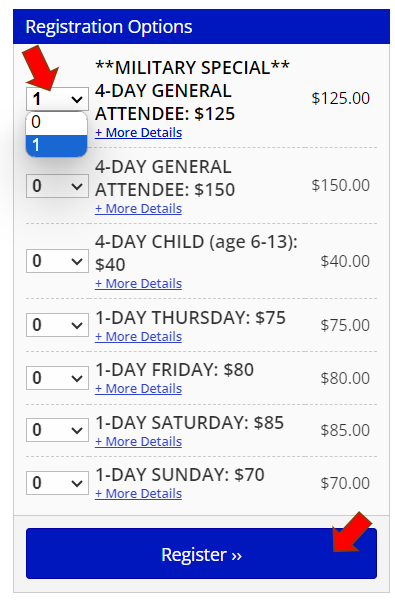Expand More Details for 4-Day Child
Image resolution: width=395 pixels, height=600 pixels.
[139, 284]
